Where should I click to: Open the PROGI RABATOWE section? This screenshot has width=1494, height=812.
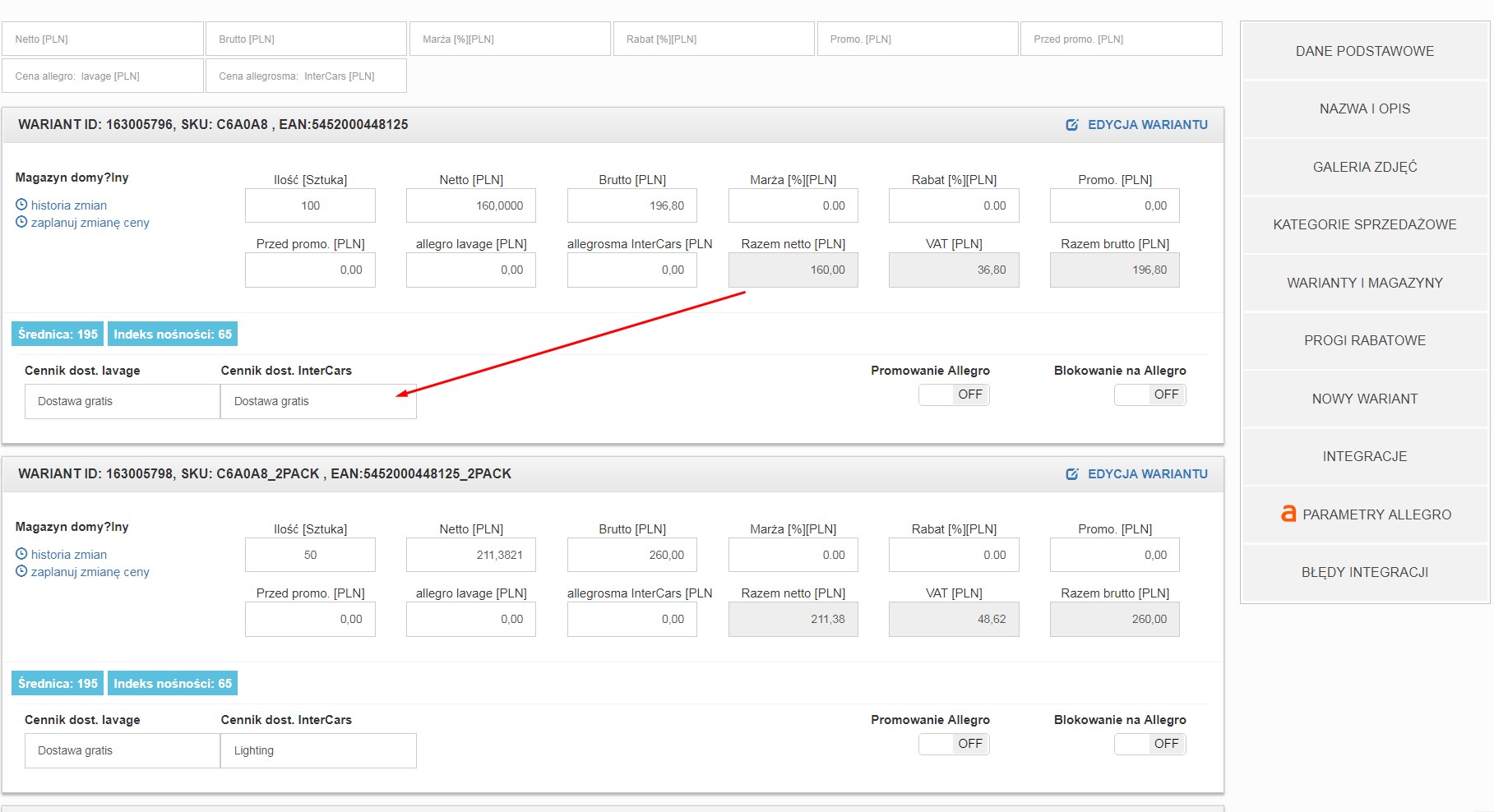pos(1364,340)
